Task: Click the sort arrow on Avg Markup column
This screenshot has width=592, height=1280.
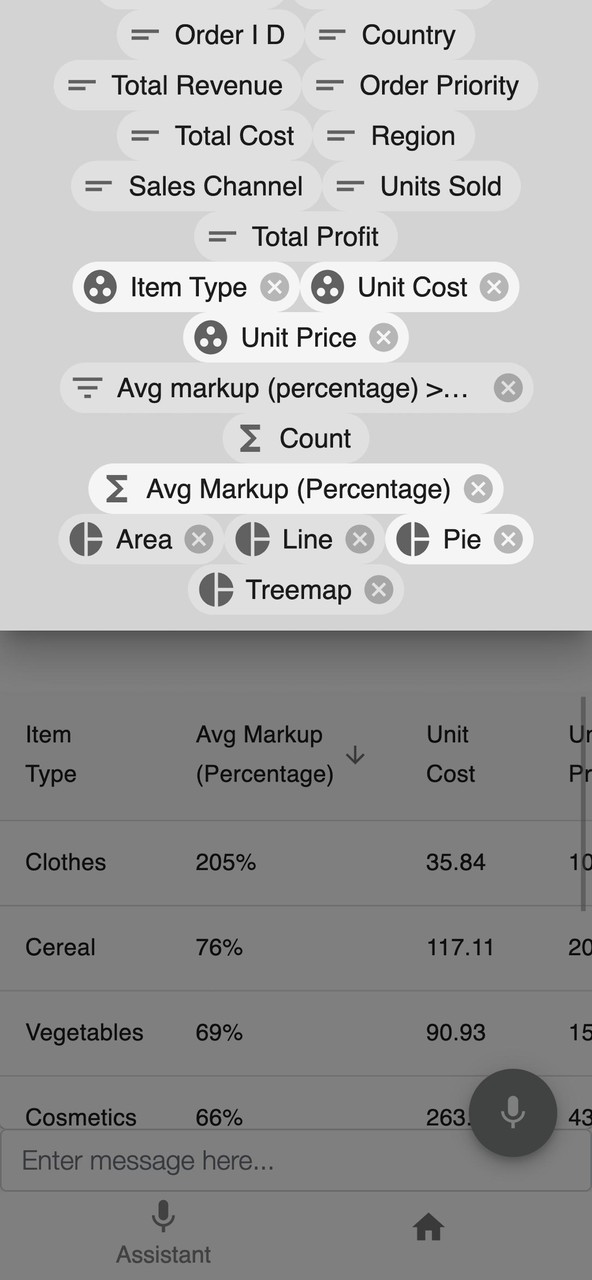Action: (x=355, y=755)
